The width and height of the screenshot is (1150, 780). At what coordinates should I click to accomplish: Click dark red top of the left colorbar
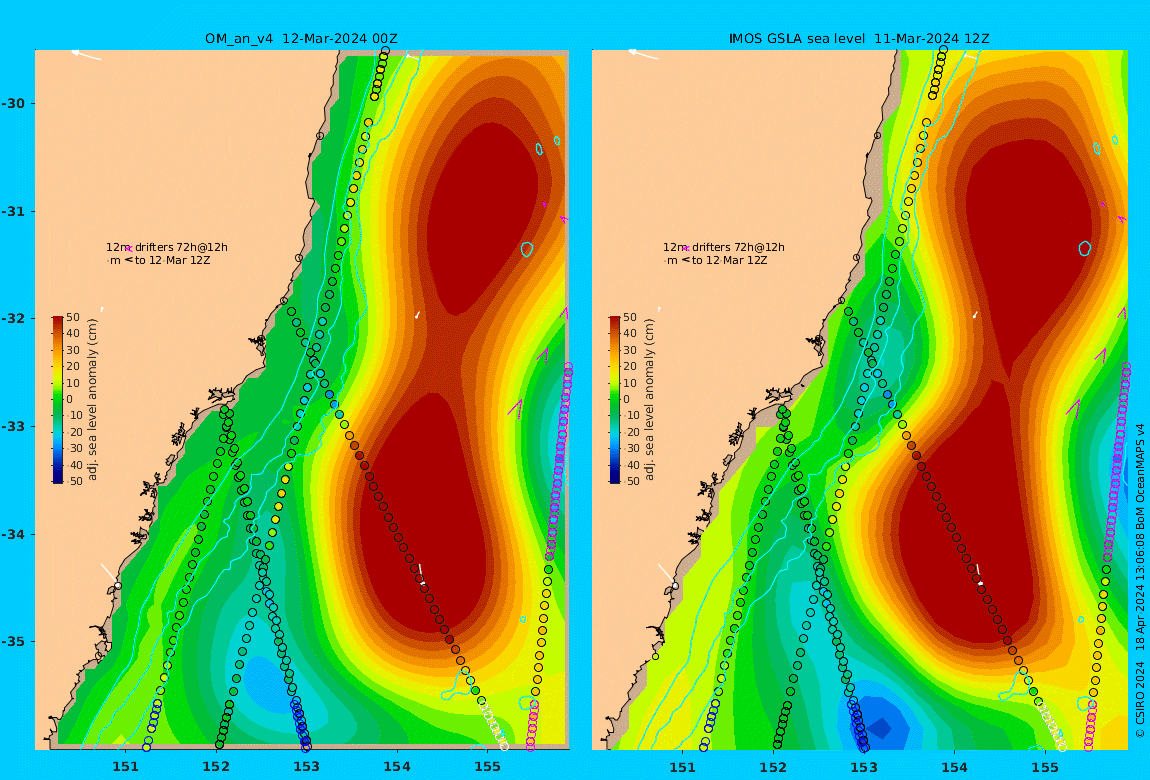point(58,322)
